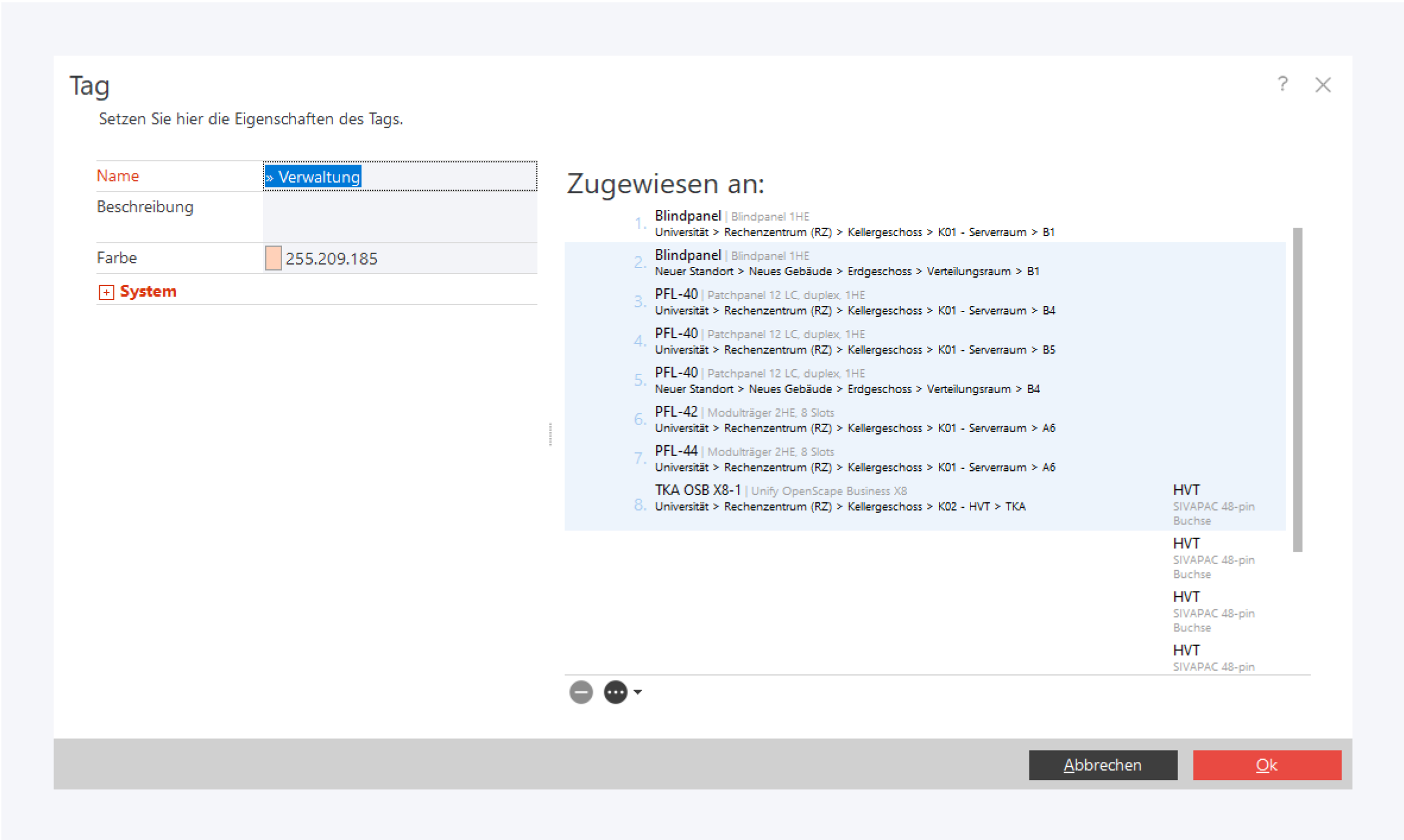Close the Tag dialog with X

pos(1323,85)
